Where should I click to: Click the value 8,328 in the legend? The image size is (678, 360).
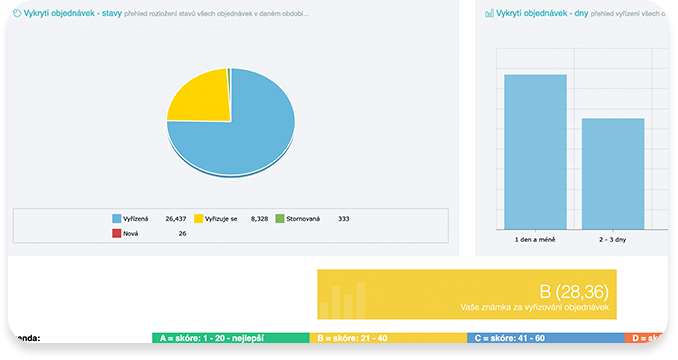[259, 219]
